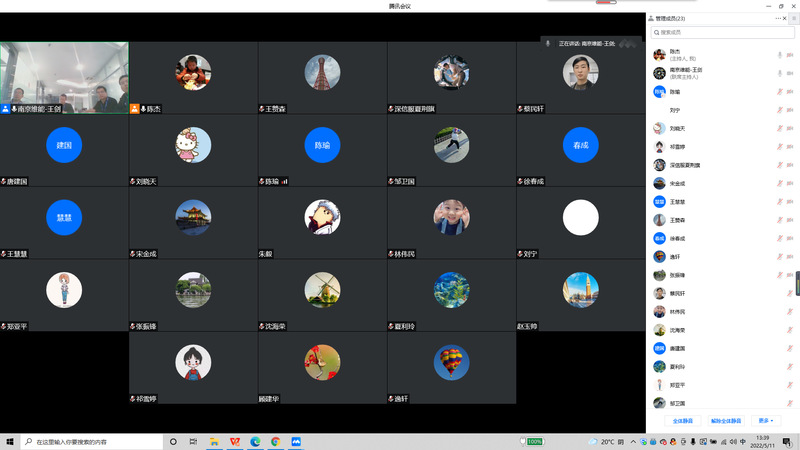Unmute 蔡民轩 microphone icon in member list
This screenshot has width=800, height=450.
[x=790, y=293]
